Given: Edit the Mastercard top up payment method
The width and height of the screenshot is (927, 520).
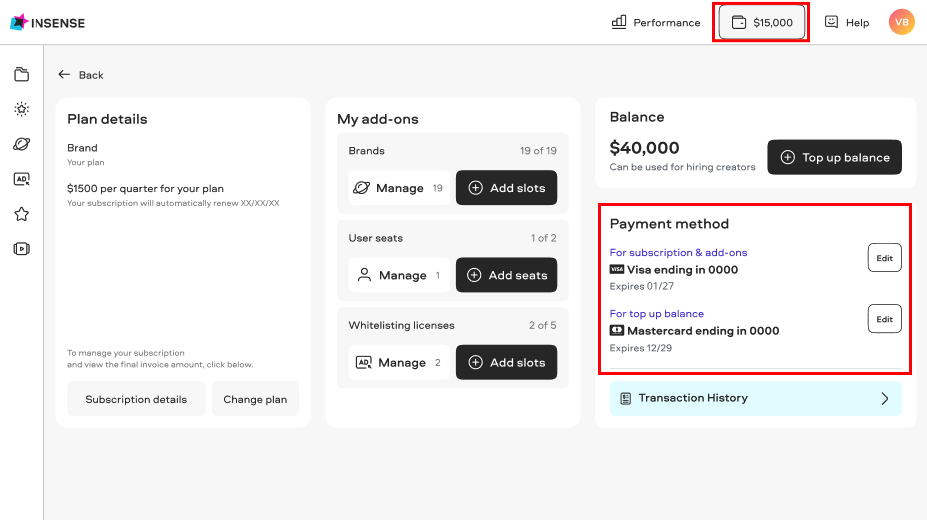Looking at the screenshot, I should click(884, 319).
